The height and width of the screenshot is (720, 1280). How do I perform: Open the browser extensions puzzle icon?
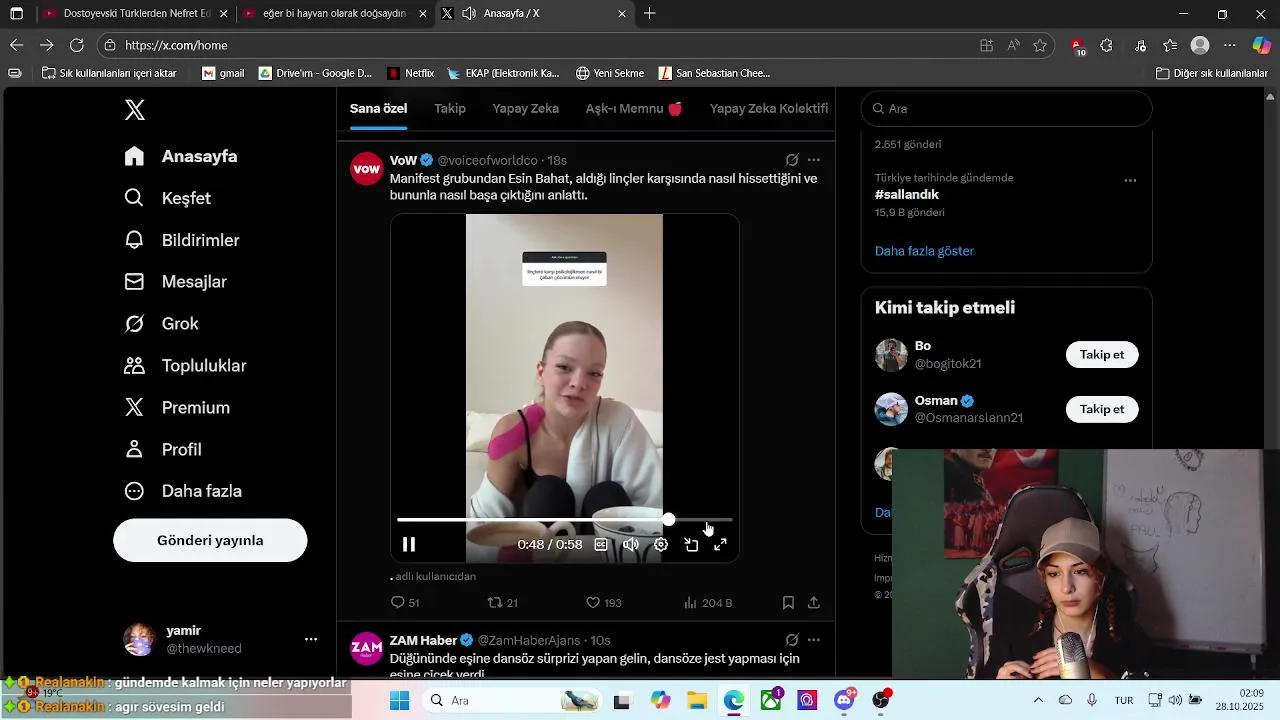click(1106, 45)
